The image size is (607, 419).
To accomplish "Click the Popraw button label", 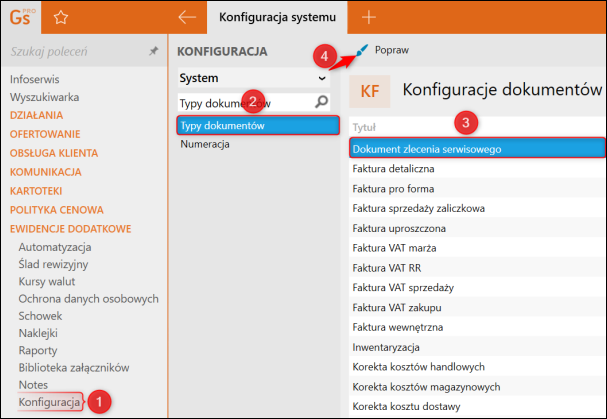I will (x=391, y=49).
